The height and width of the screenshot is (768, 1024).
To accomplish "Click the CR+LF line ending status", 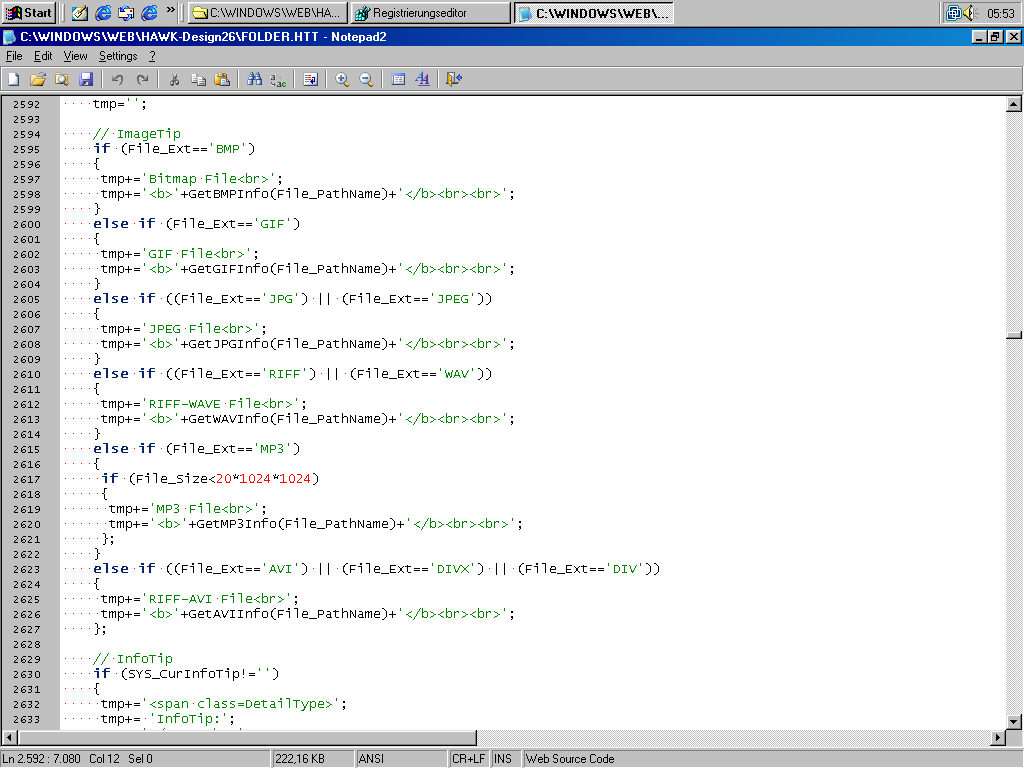I will pyautogui.click(x=468, y=759).
